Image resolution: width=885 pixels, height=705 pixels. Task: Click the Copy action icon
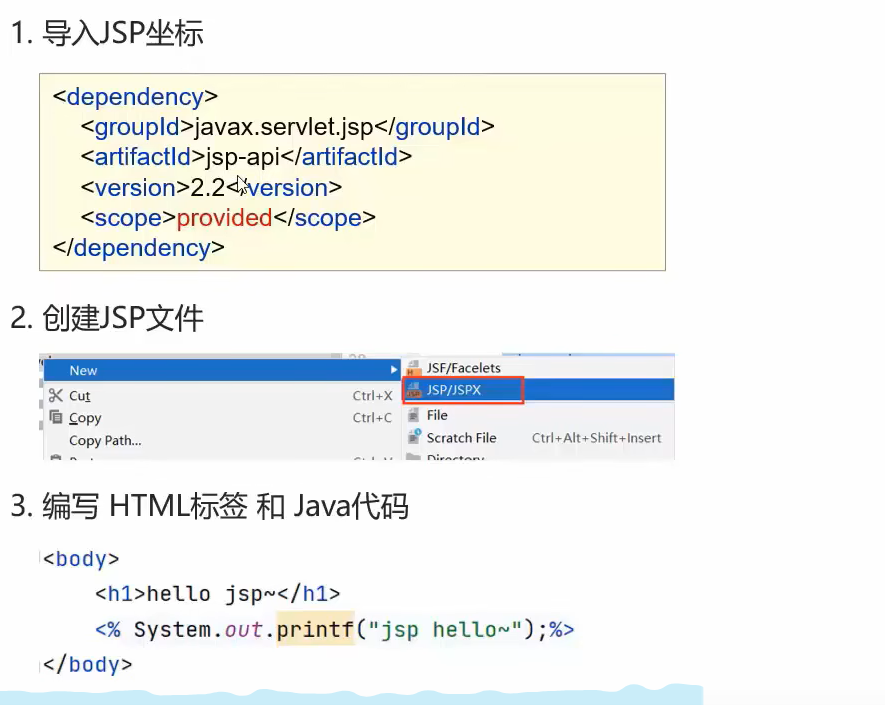coord(56,418)
